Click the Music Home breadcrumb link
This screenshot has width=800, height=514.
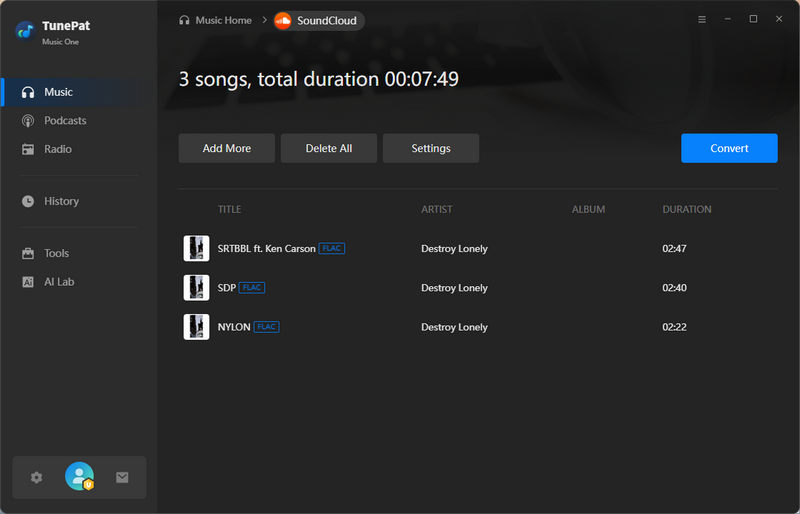(x=223, y=20)
